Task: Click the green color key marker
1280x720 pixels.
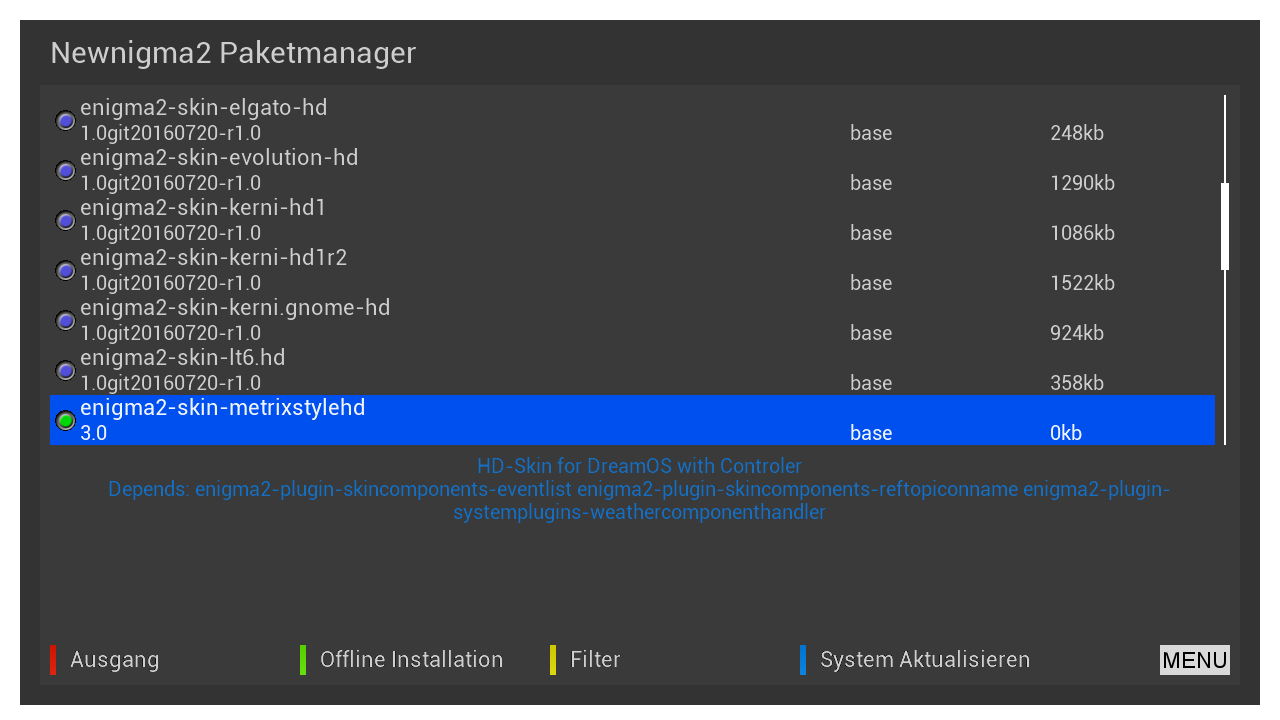Action: (x=303, y=660)
